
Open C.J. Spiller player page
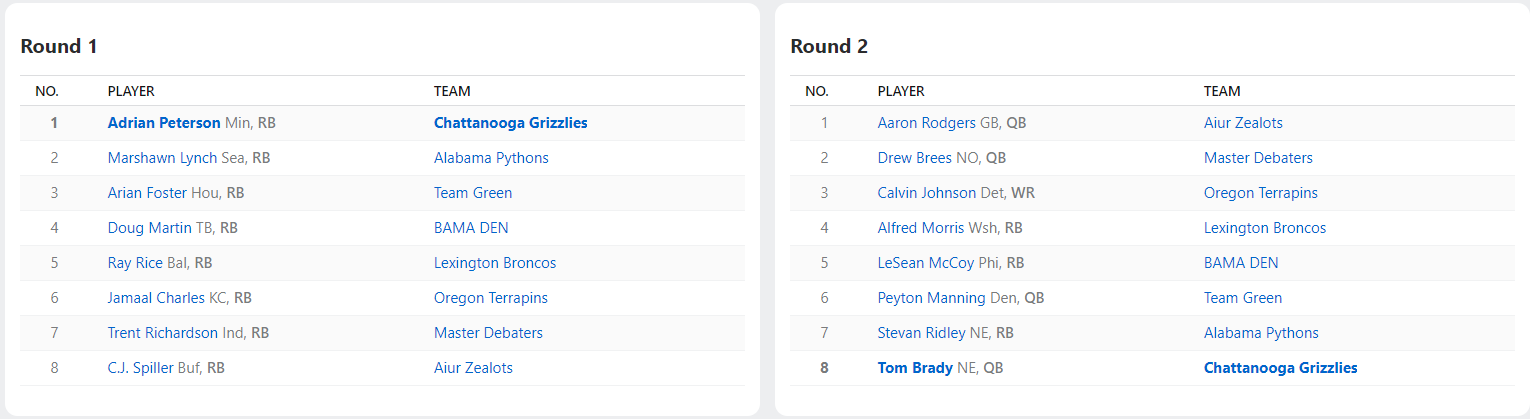tap(140, 368)
